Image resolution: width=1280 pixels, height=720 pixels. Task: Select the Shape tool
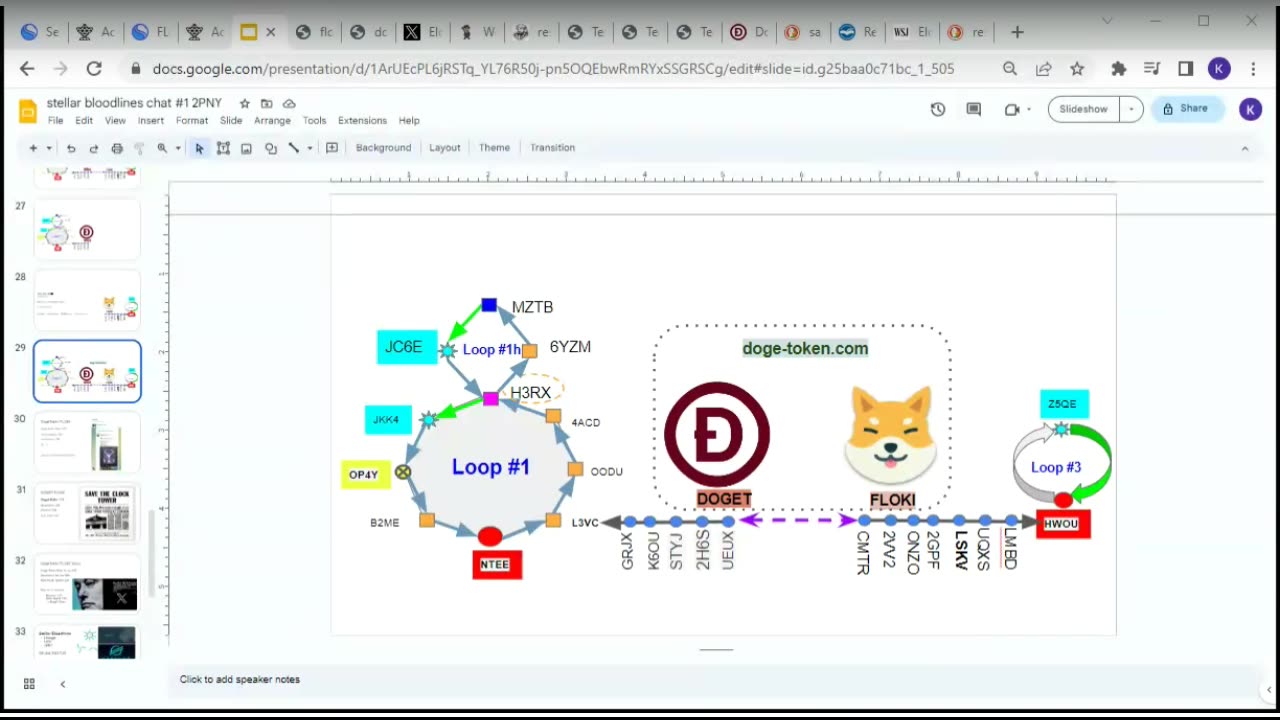[x=270, y=148]
